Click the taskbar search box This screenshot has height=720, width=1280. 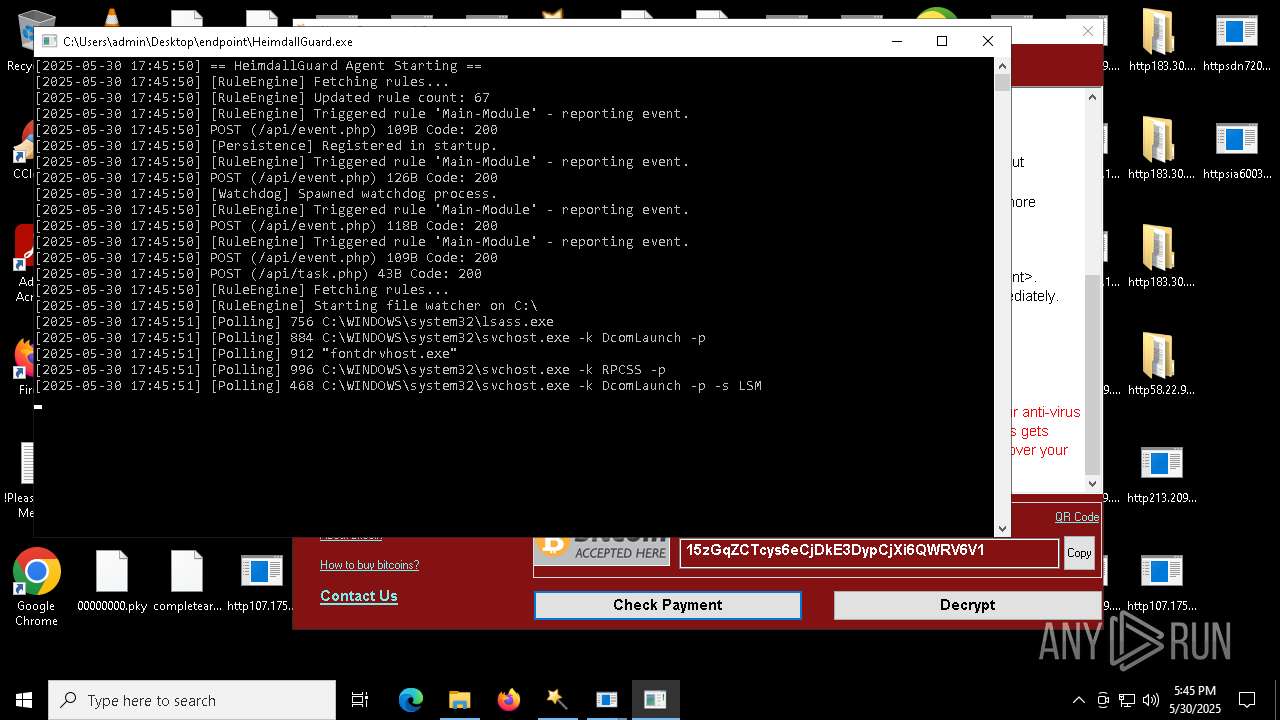click(x=192, y=700)
